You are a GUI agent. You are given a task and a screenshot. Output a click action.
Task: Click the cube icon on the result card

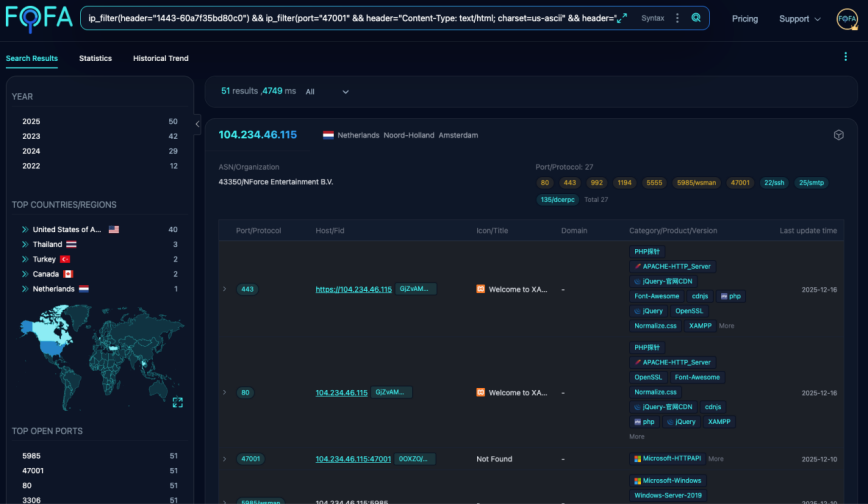coord(838,135)
